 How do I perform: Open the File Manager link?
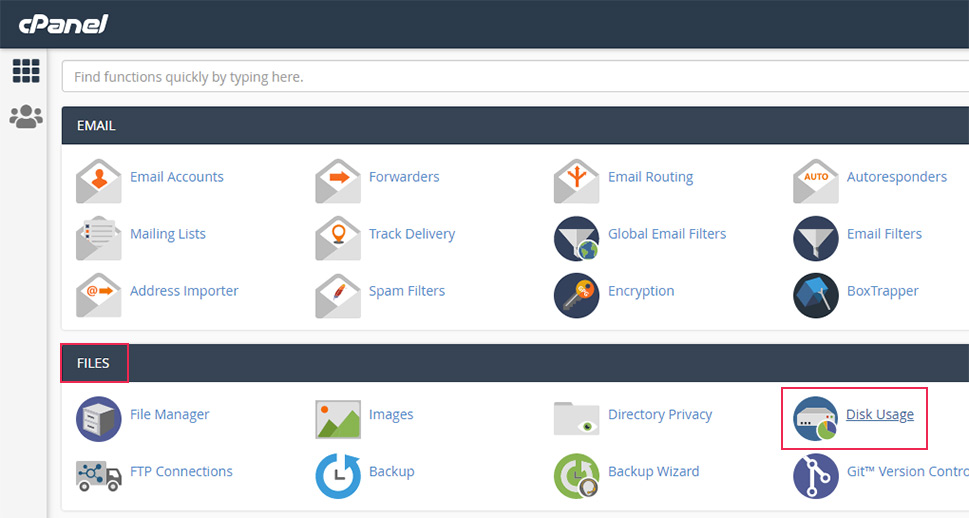pos(169,415)
